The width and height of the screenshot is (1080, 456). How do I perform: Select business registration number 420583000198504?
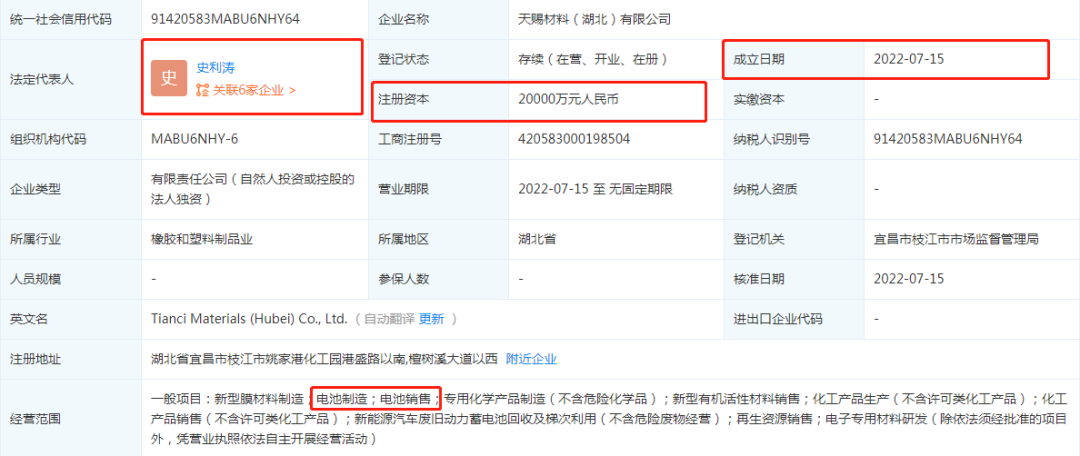click(x=574, y=139)
